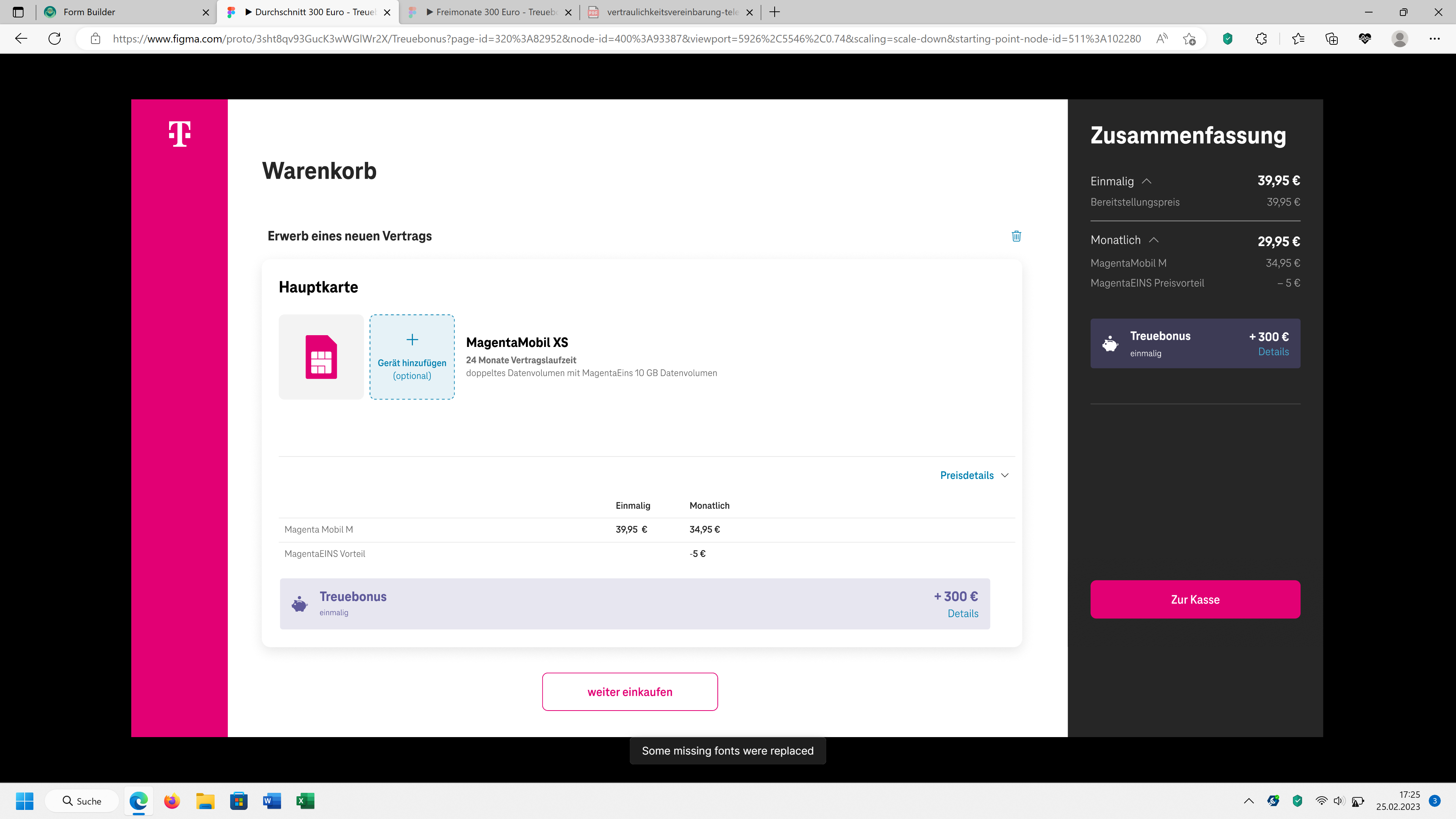Delete the contract with trash icon
1456x819 pixels.
point(1016,236)
